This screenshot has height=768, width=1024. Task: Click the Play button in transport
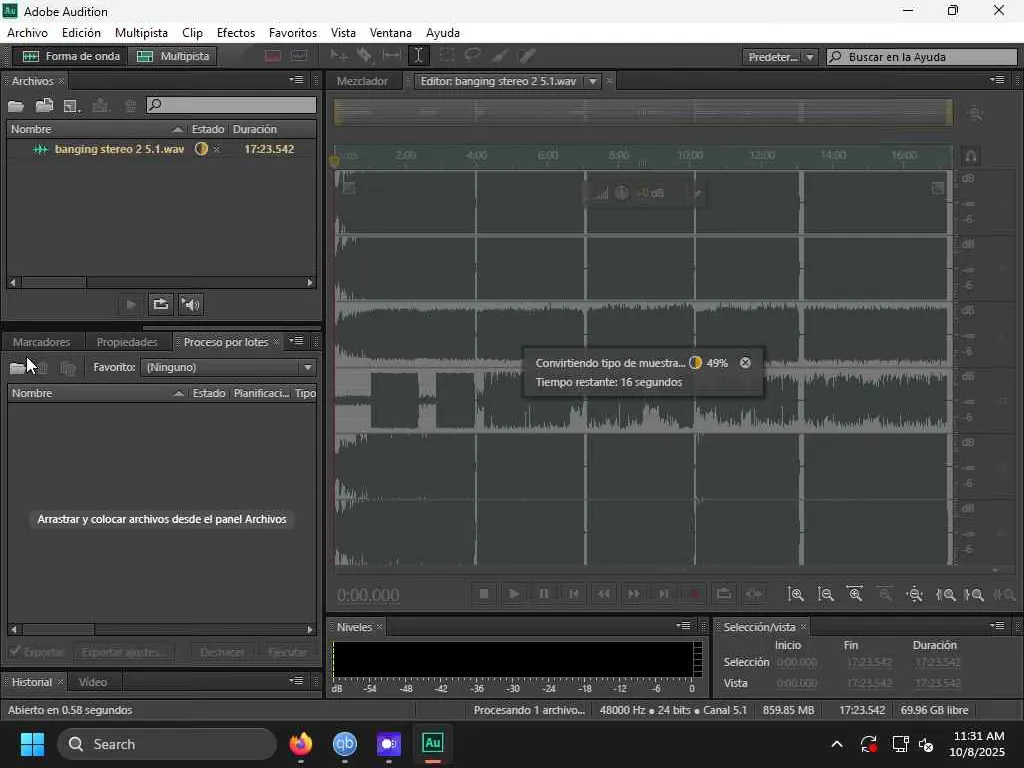coord(514,594)
